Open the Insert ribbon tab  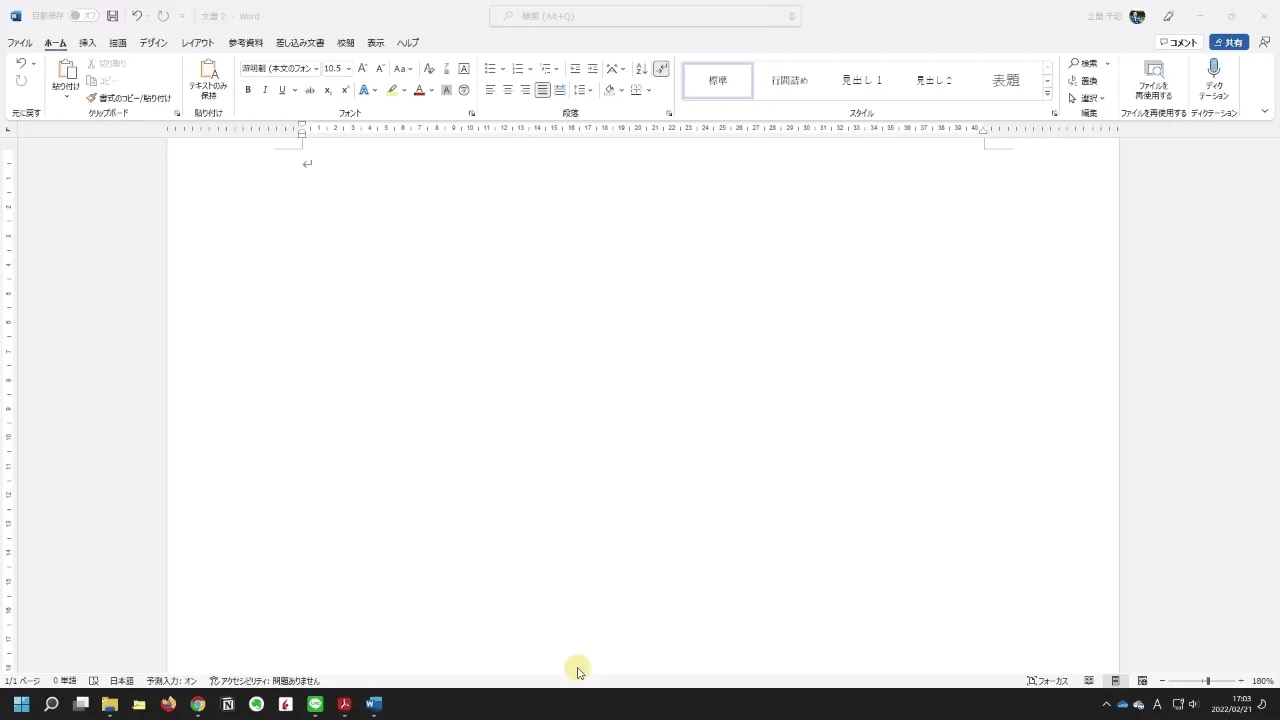(x=88, y=43)
